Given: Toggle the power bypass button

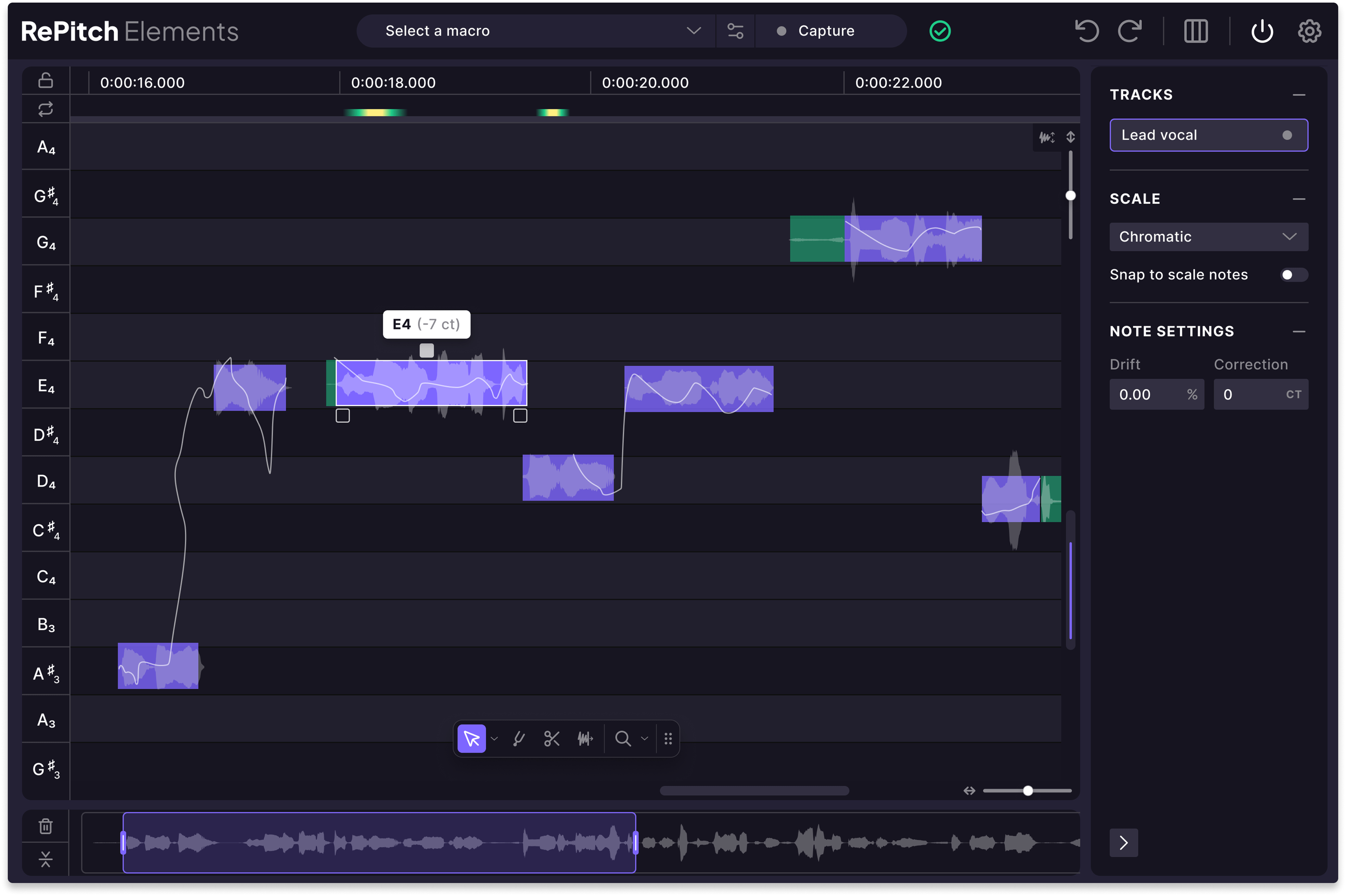Looking at the screenshot, I should [x=1262, y=31].
